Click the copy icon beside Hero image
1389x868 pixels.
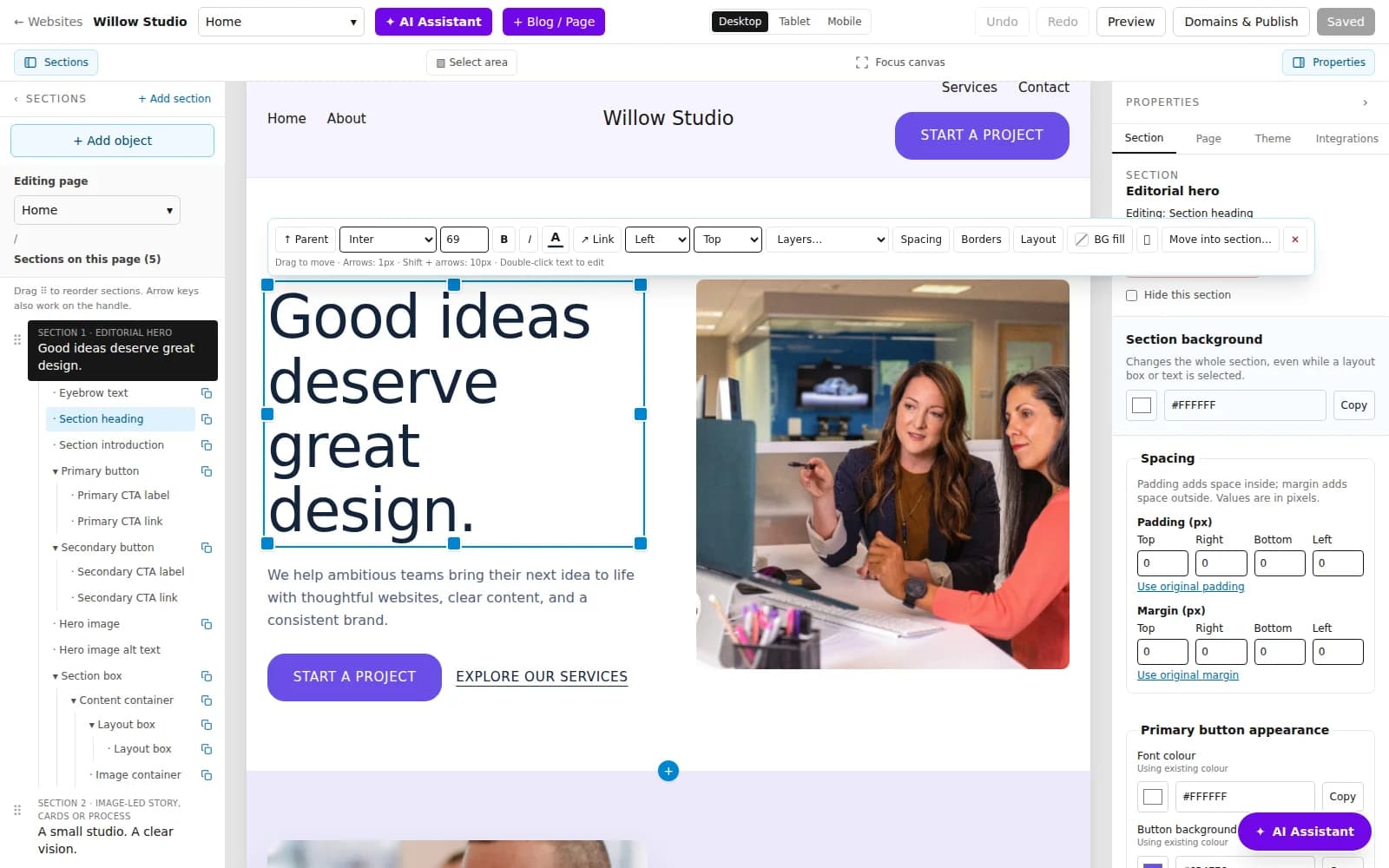click(x=207, y=624)
